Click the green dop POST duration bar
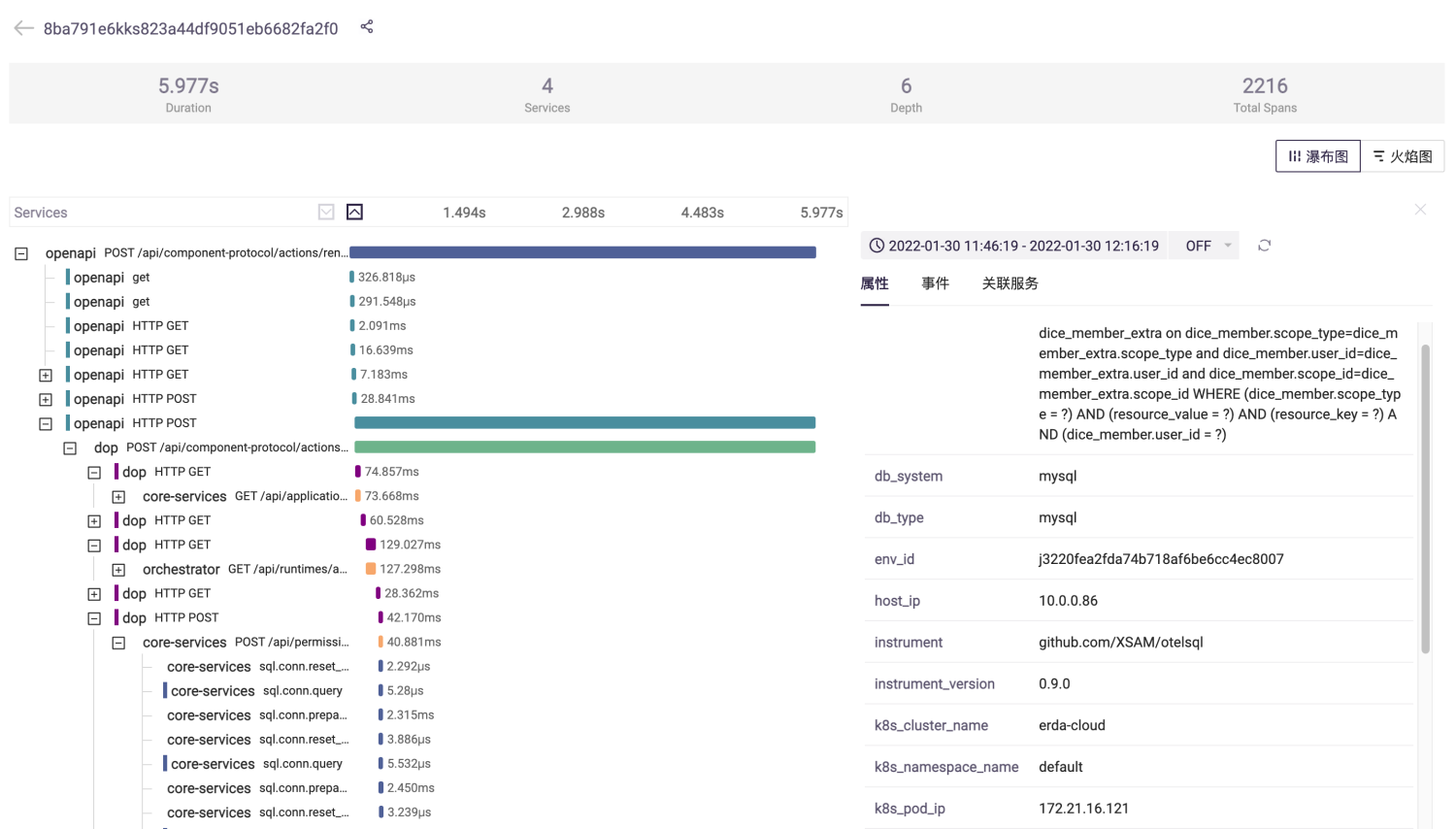1456x829 pixels. [x=585, y=447]
